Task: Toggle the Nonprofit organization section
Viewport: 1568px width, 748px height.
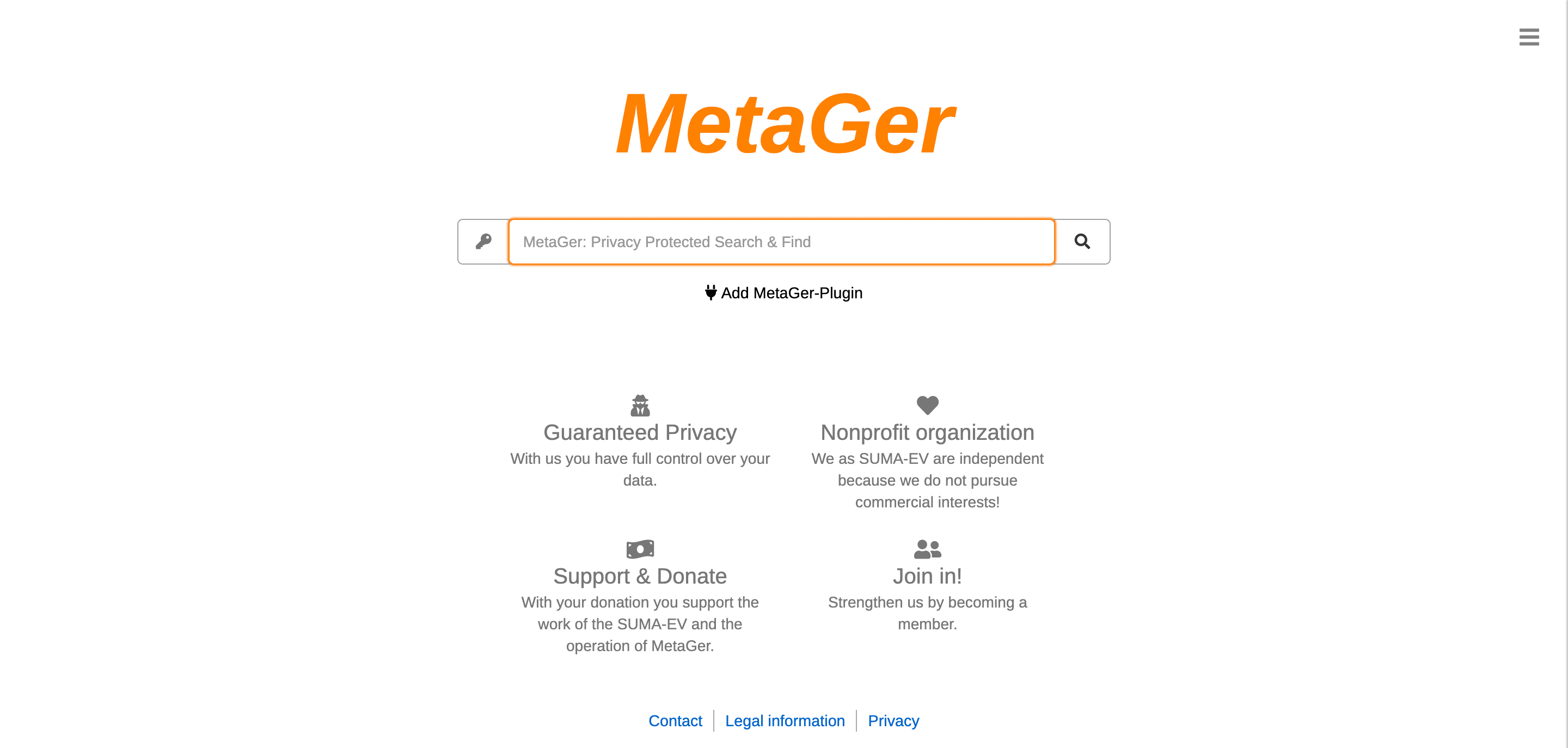Action: pyautogui.click(x=927, y=432)
